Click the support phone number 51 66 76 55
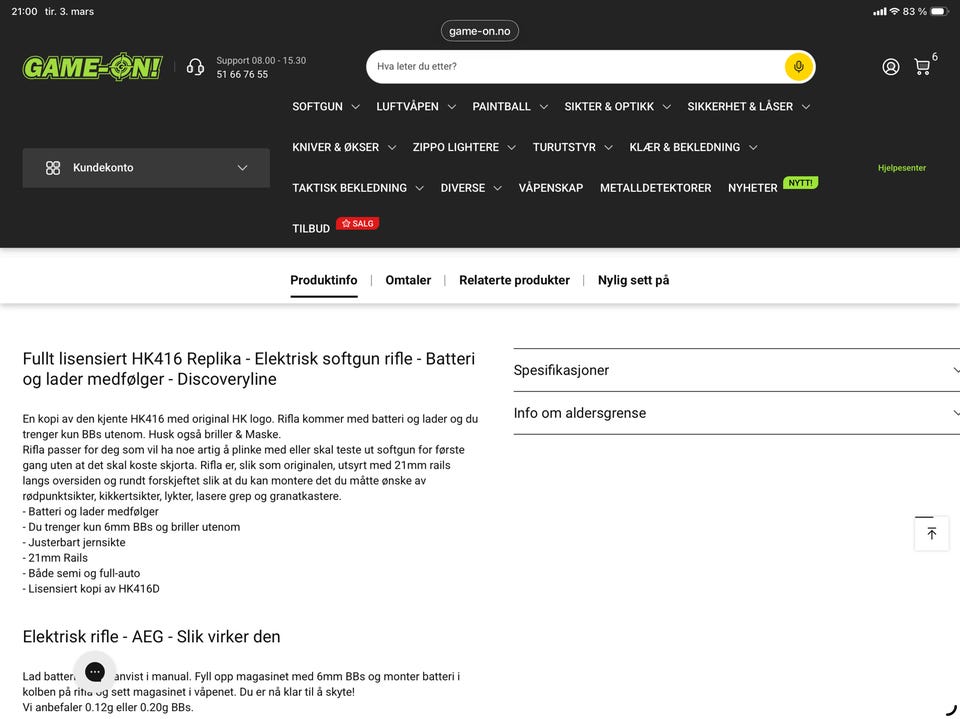960x719 pixels. click(x=242, y=74)
